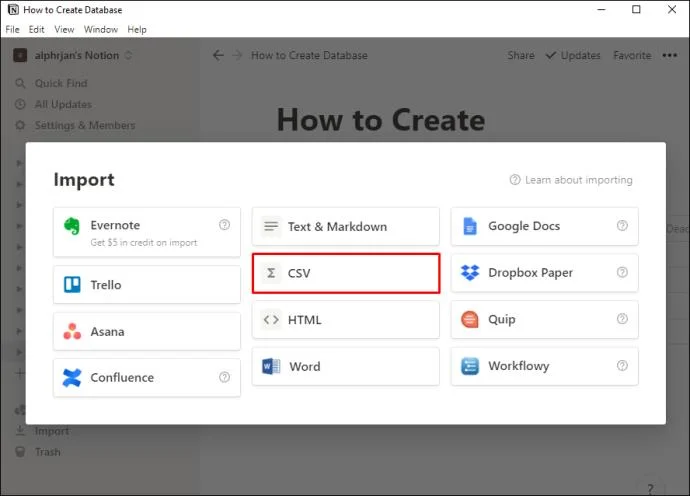Open Learn about importing link
This screenshot has width=690, height=496.
[571, 180]
